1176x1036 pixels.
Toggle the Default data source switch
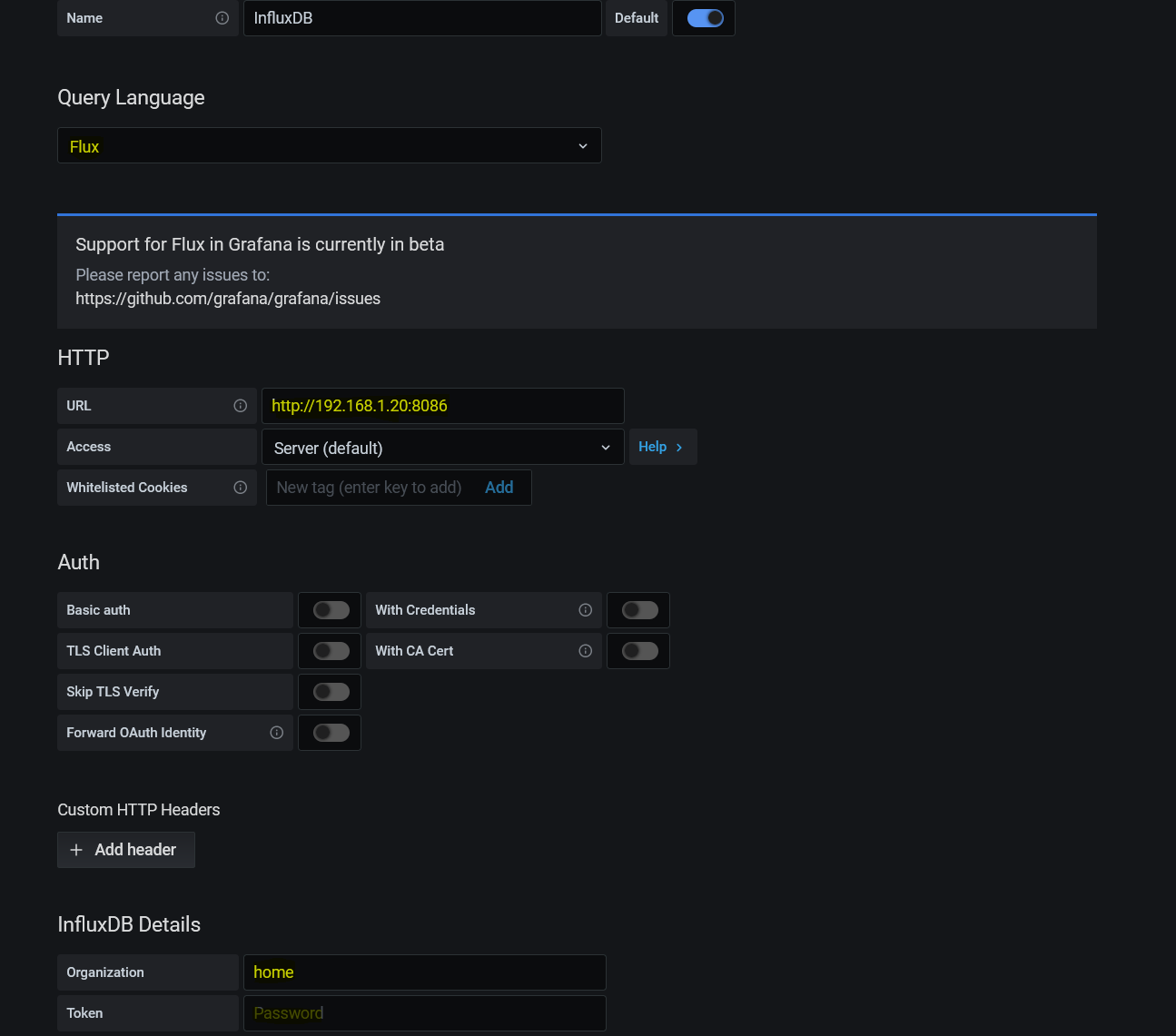(705, 18)
